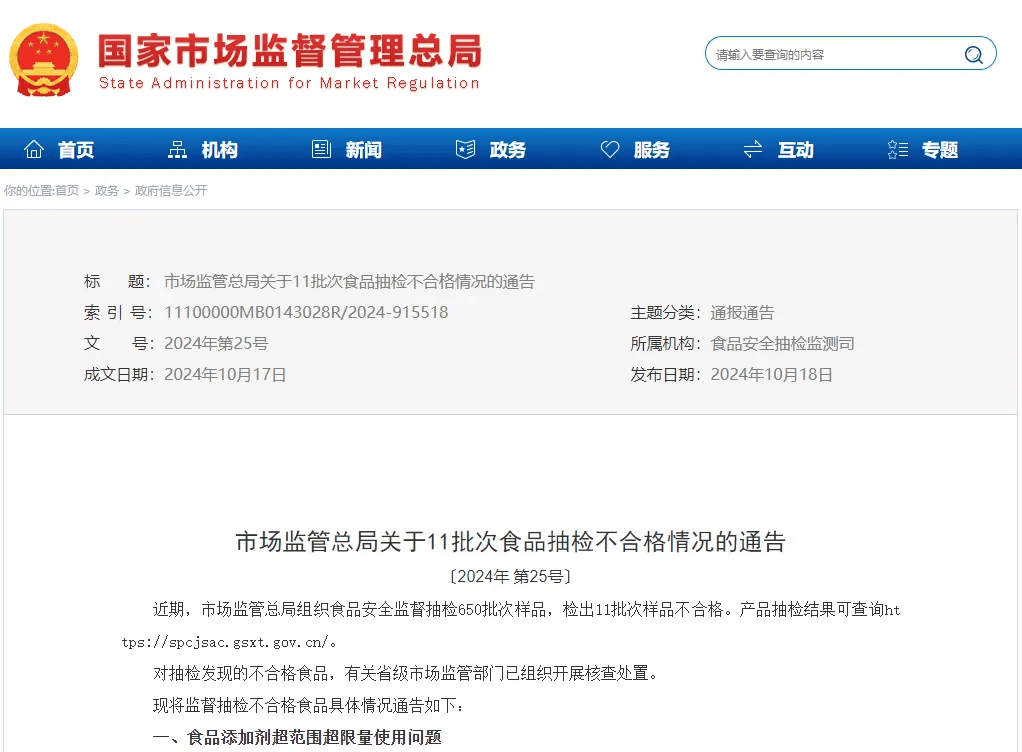1022x752 pixels.
Task: Click the sentence 现将监督抽检不合格食品具体情况通告如下
Action: 308,705
